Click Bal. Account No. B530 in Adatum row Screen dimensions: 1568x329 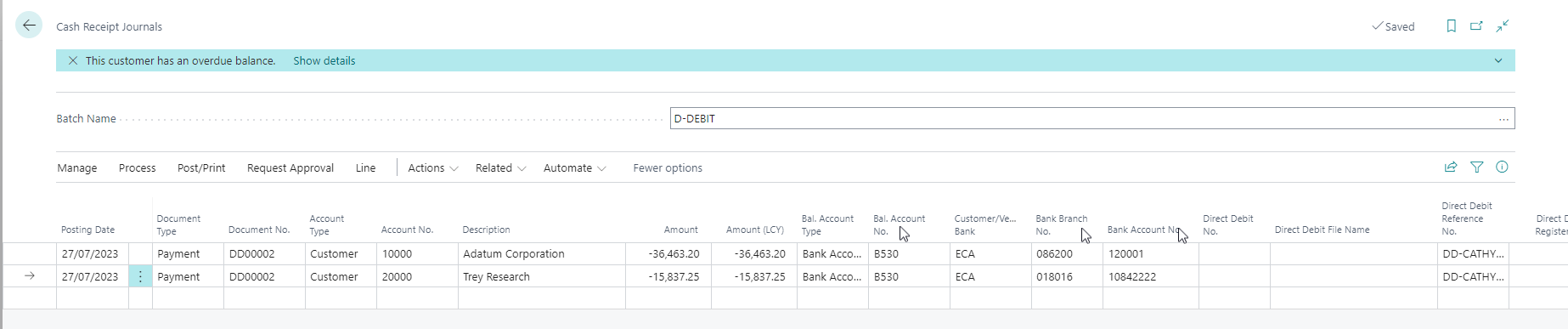tap(910, 254)
